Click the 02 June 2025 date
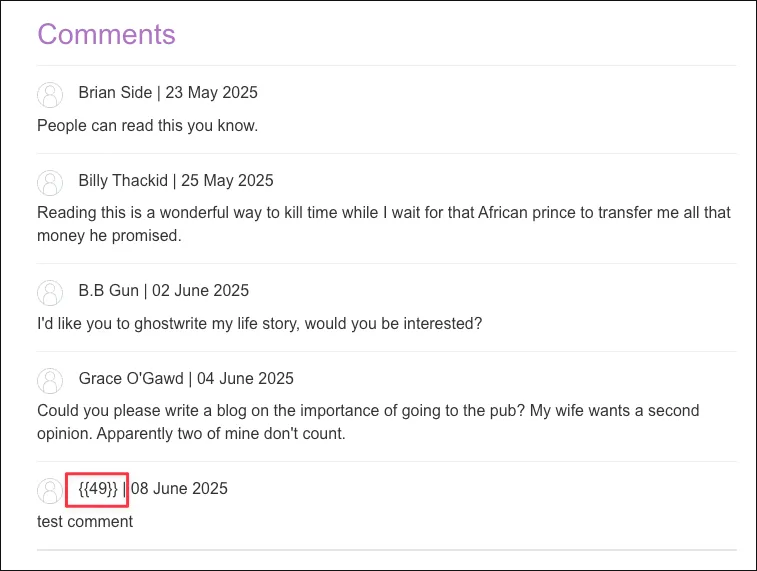Image resolution: width=757 pixels, height=571 pixels. point(200,291)
